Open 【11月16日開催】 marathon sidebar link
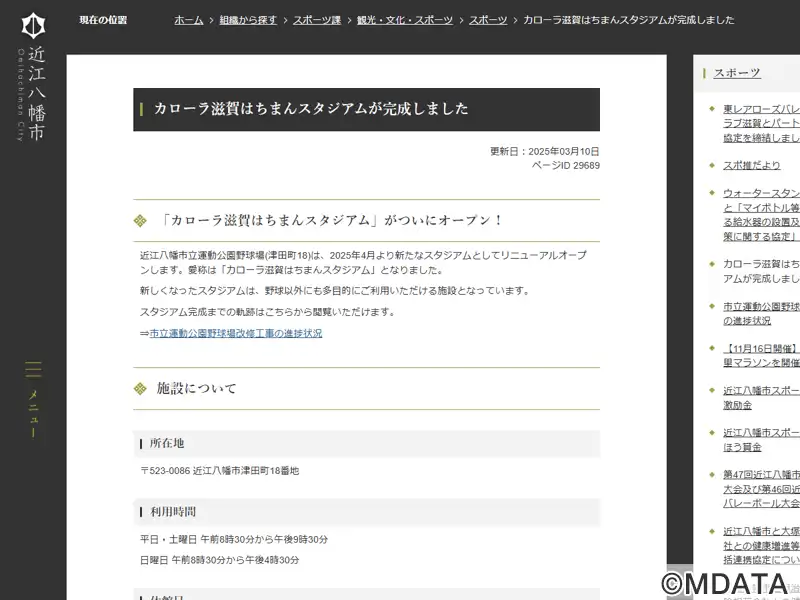The width and height of the screenshot is (800, 600). pyautogui.click(x=761, y=356)
